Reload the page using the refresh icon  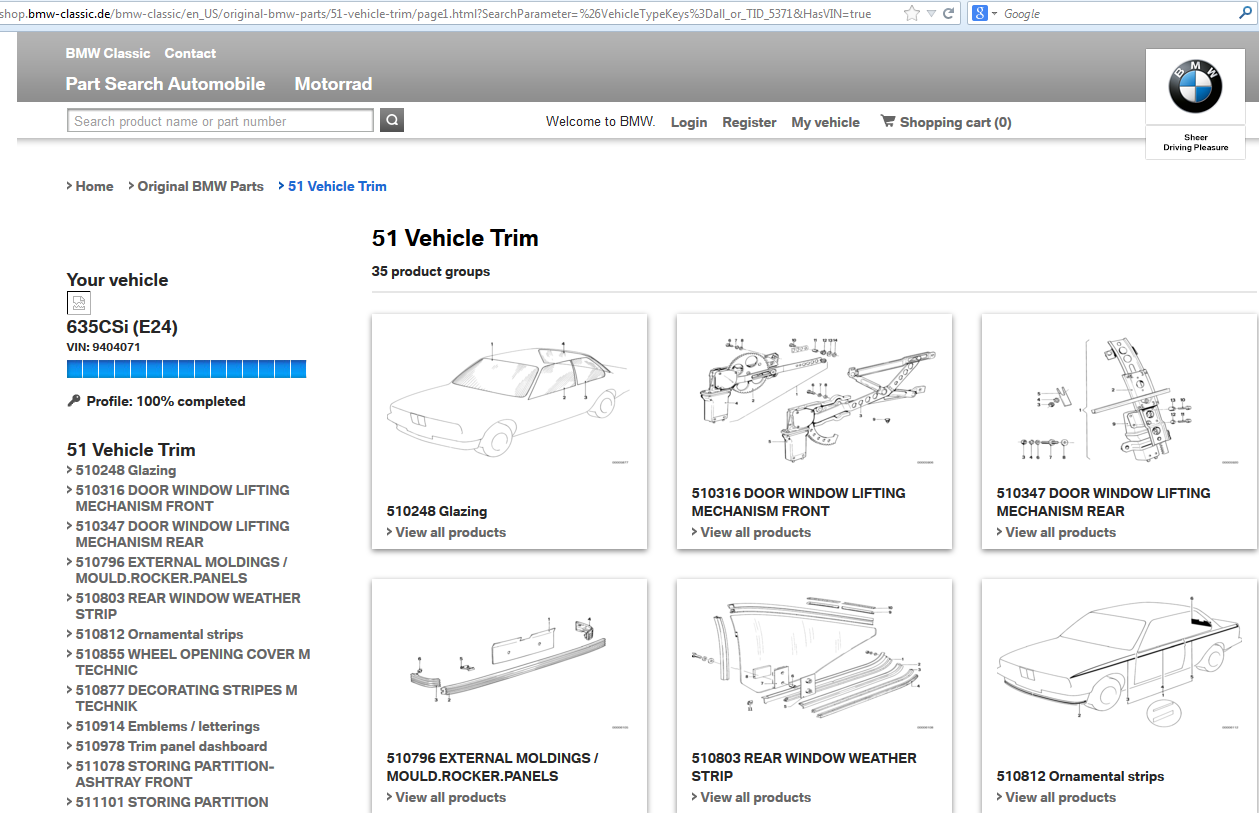[949, 13]
